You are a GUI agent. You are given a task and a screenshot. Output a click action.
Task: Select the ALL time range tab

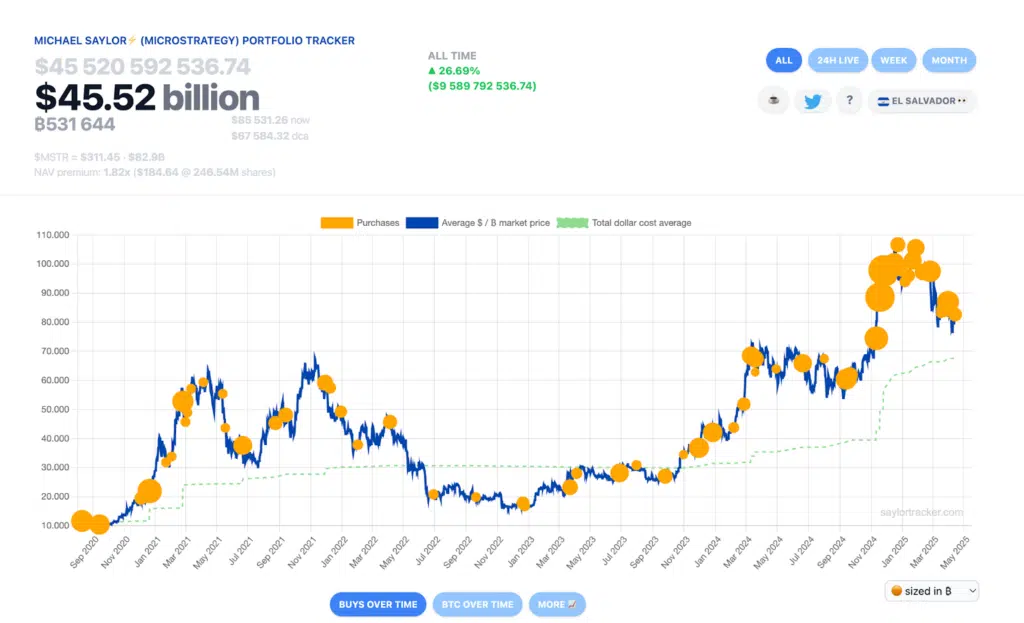point(784,60)
